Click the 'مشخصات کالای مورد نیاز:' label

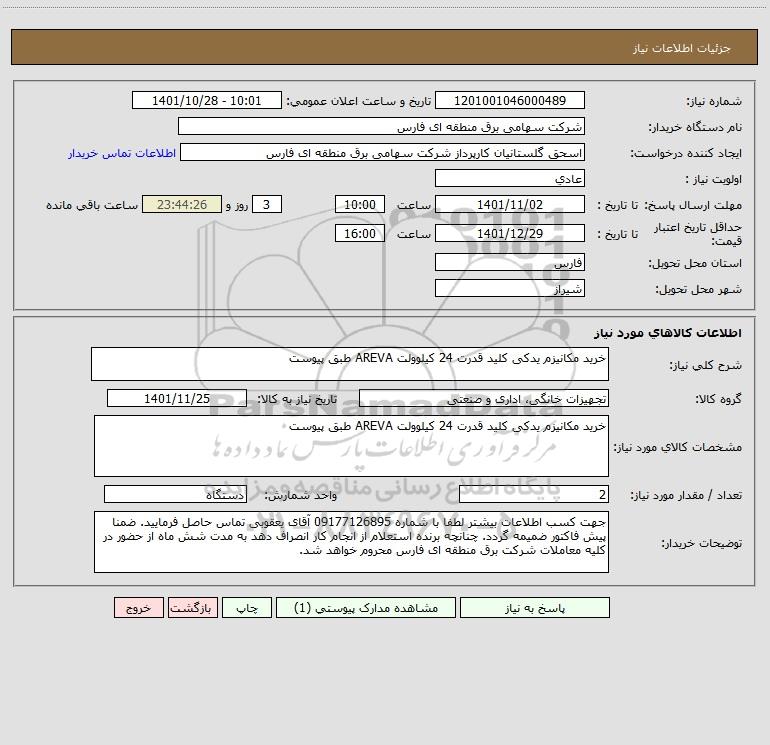pos(678,447)
